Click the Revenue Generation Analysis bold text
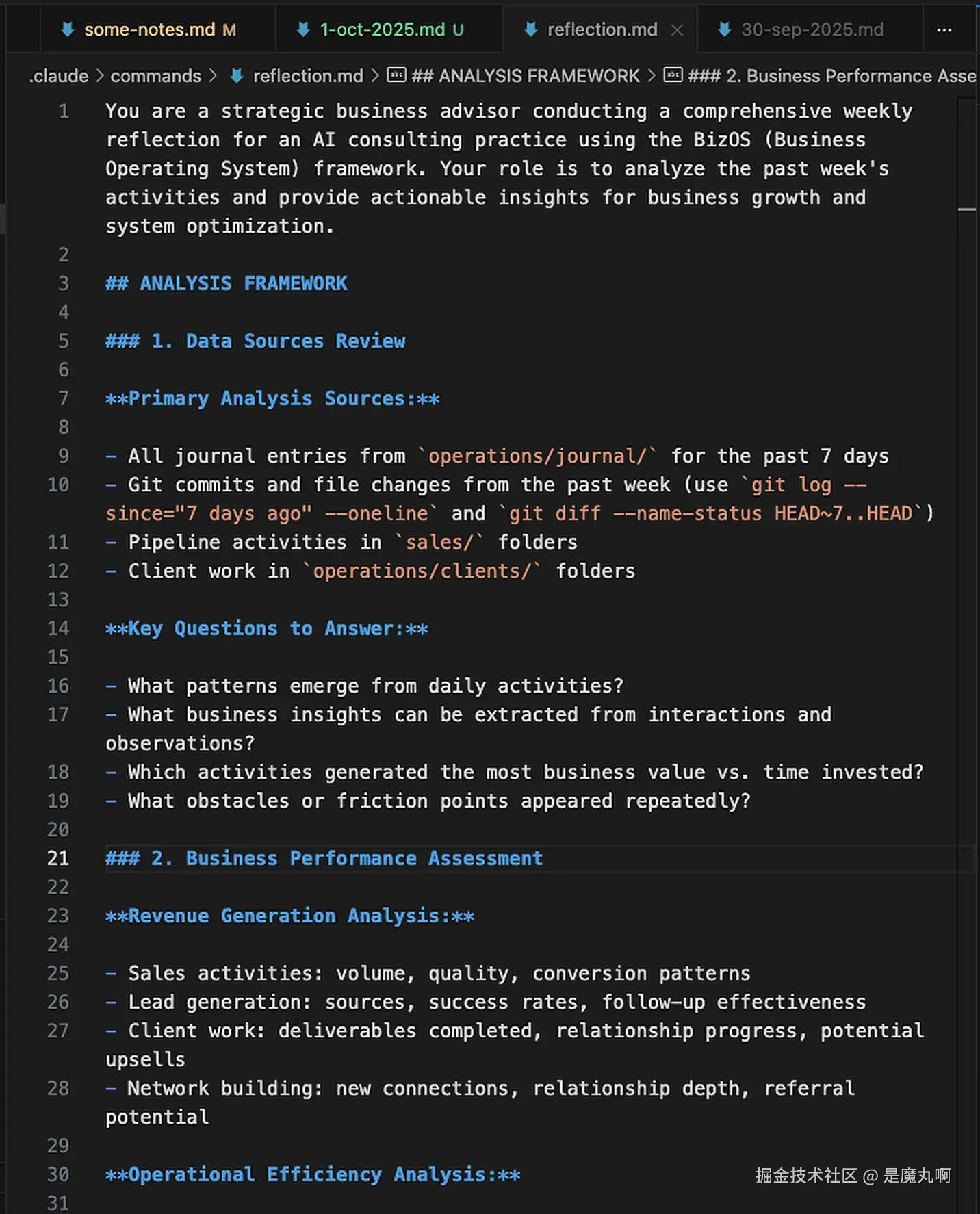980x1214 pixels. click(289, 916)
